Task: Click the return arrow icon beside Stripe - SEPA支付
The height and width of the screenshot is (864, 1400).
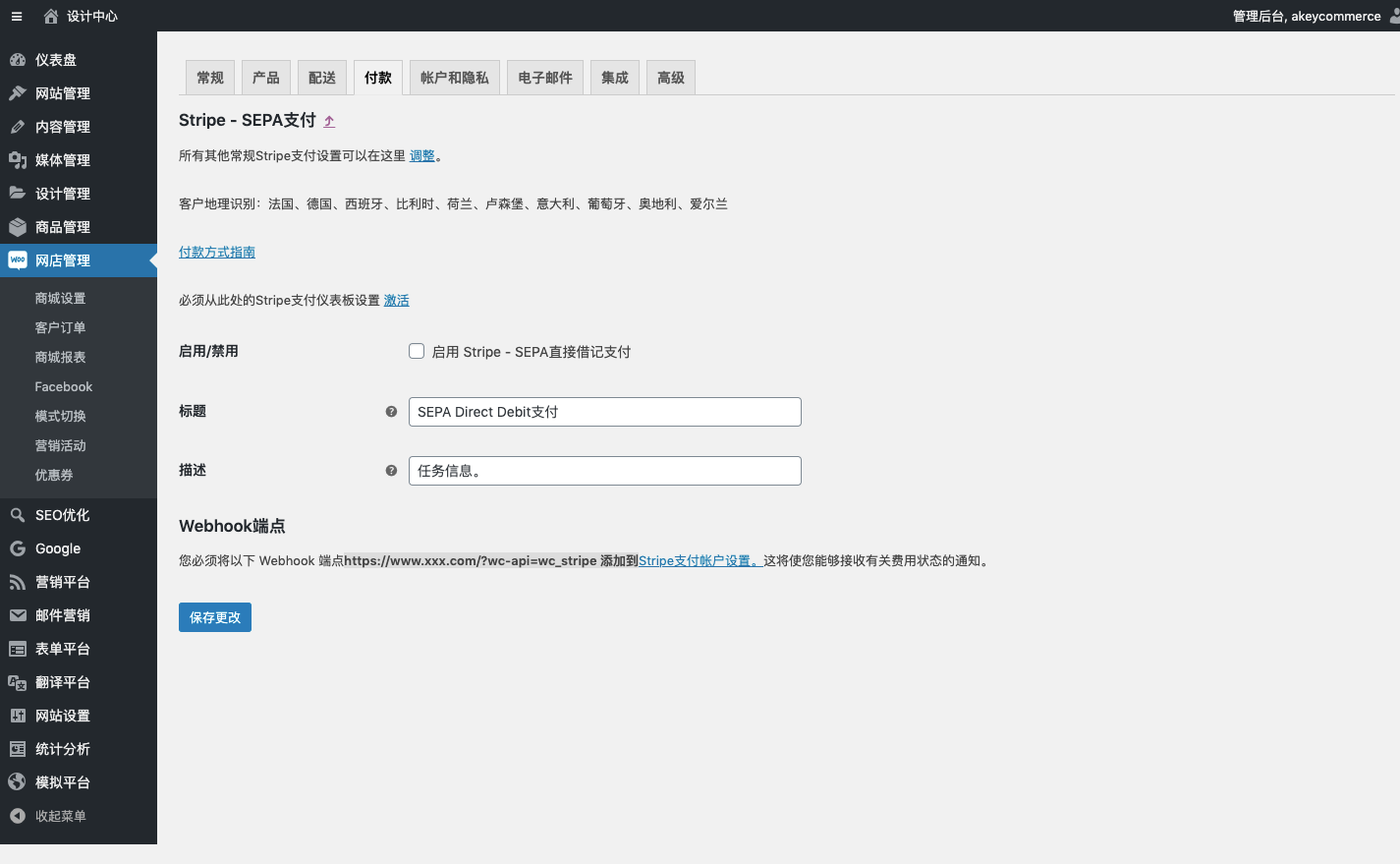Action: [329, 121]
